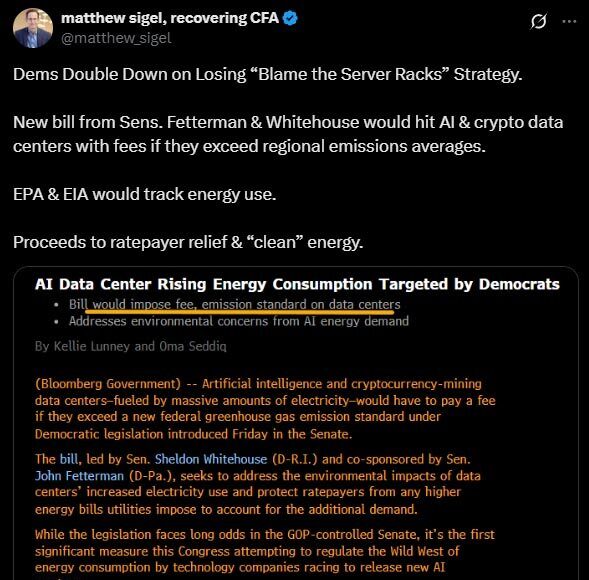Click 'EPA & EIA would track energy use.' text
The height and width of the screenshot is (580, 589).
[x=145, y=195]
